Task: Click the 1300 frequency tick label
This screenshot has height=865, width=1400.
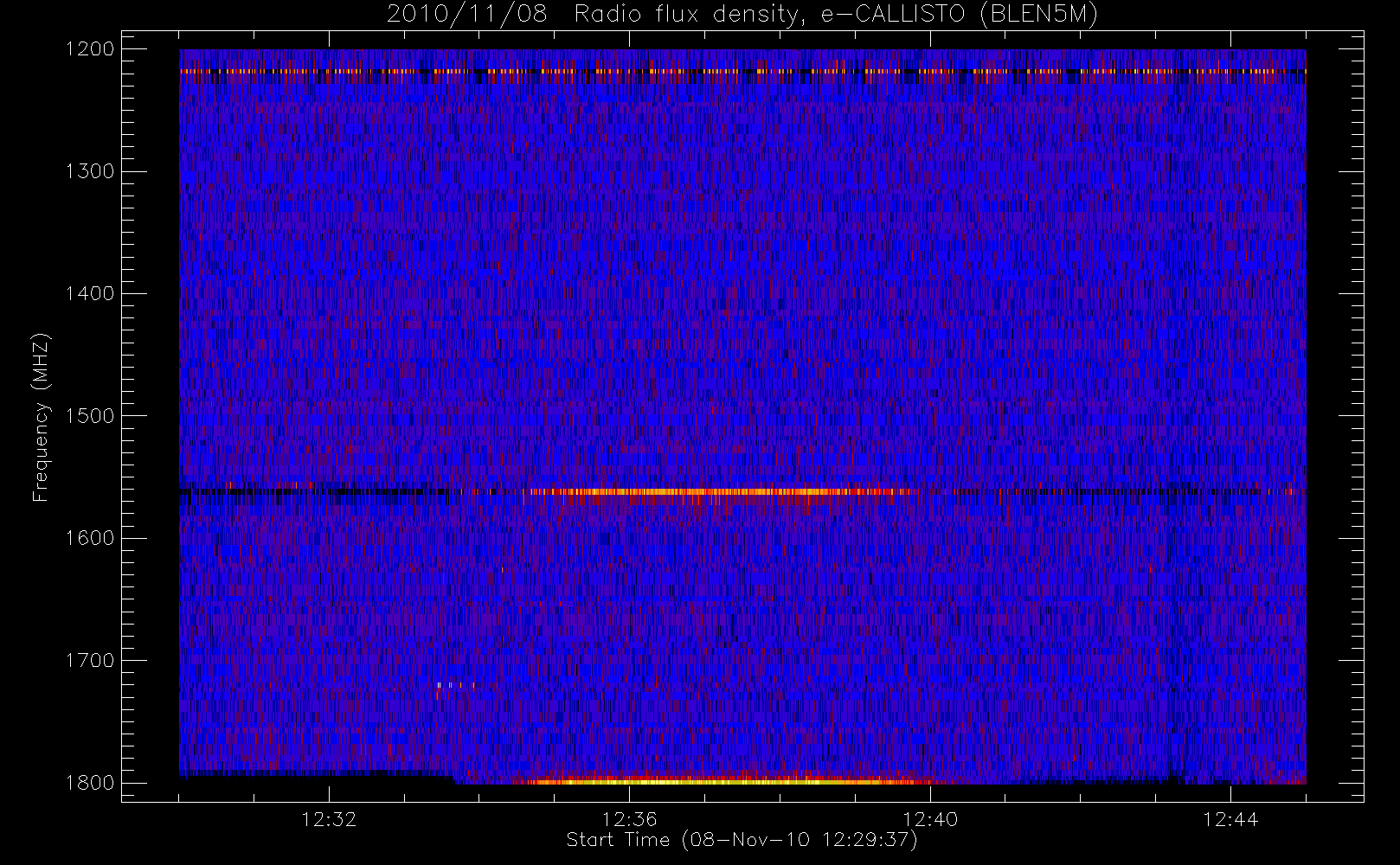Action: (90, 171)
